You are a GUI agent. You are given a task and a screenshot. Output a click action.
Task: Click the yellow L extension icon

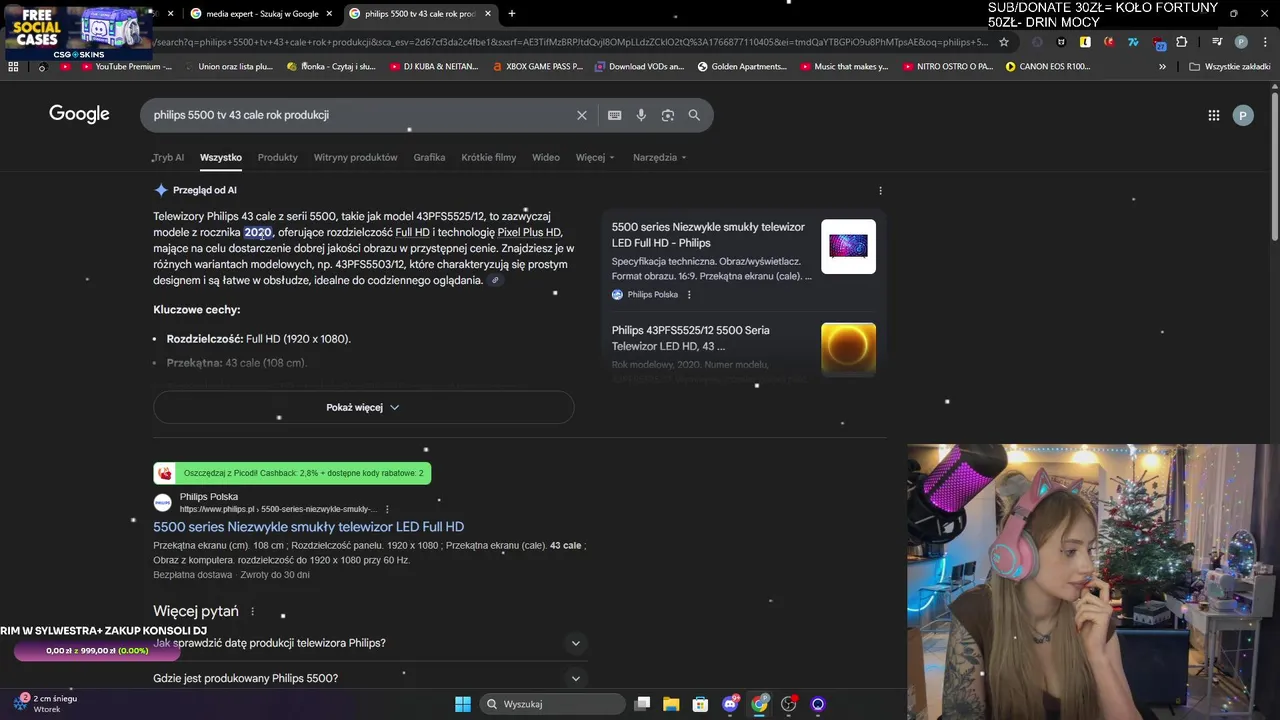1085,42
